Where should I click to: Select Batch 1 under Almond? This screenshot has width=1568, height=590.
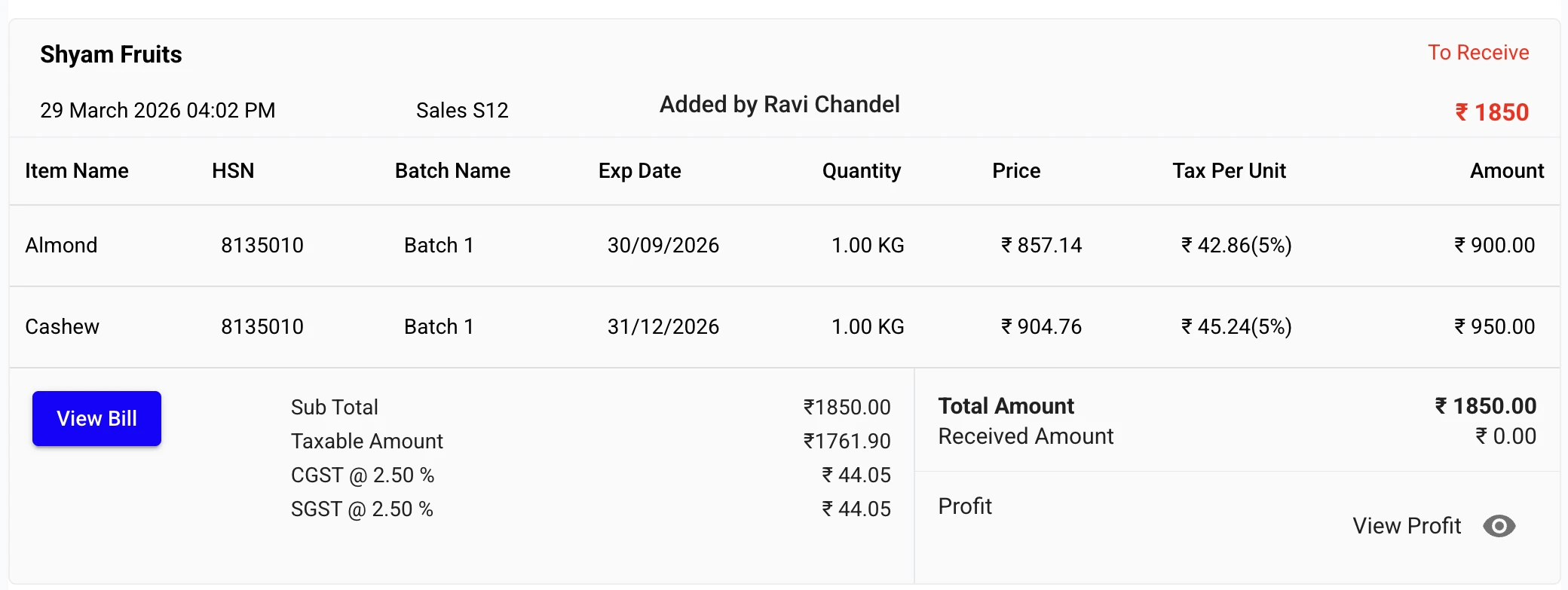438,245
